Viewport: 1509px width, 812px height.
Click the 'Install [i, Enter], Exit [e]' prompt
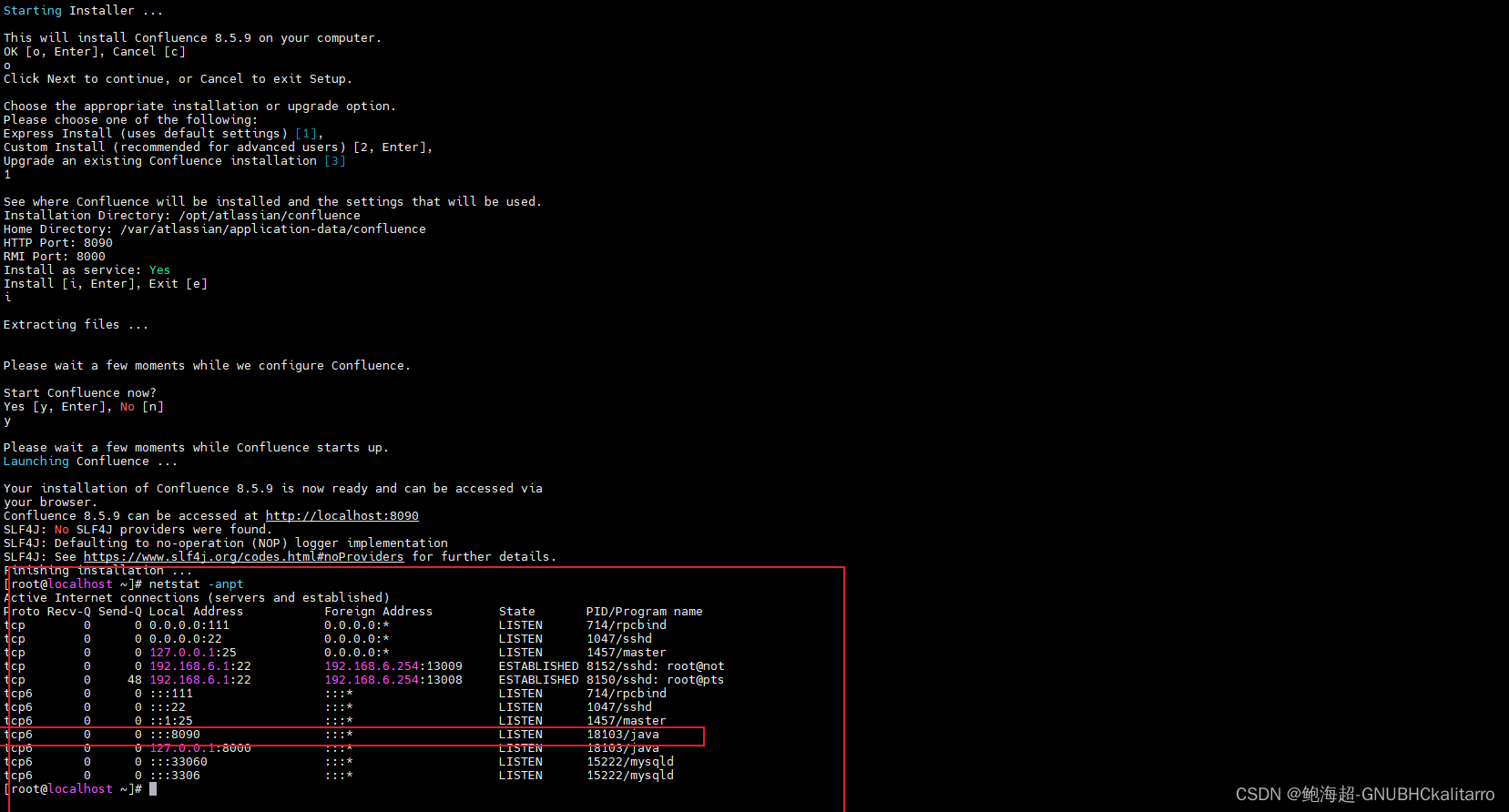tap(106, 283)
